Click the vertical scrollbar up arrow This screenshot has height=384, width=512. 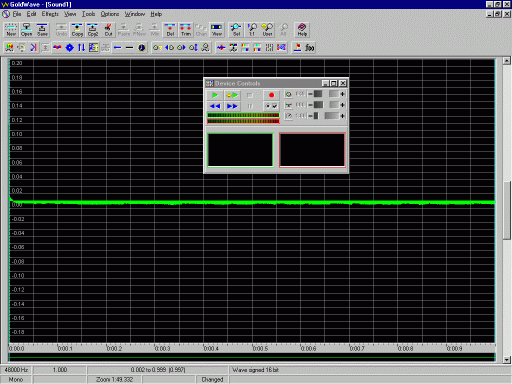pyautogui.click(x=507, y=61)
